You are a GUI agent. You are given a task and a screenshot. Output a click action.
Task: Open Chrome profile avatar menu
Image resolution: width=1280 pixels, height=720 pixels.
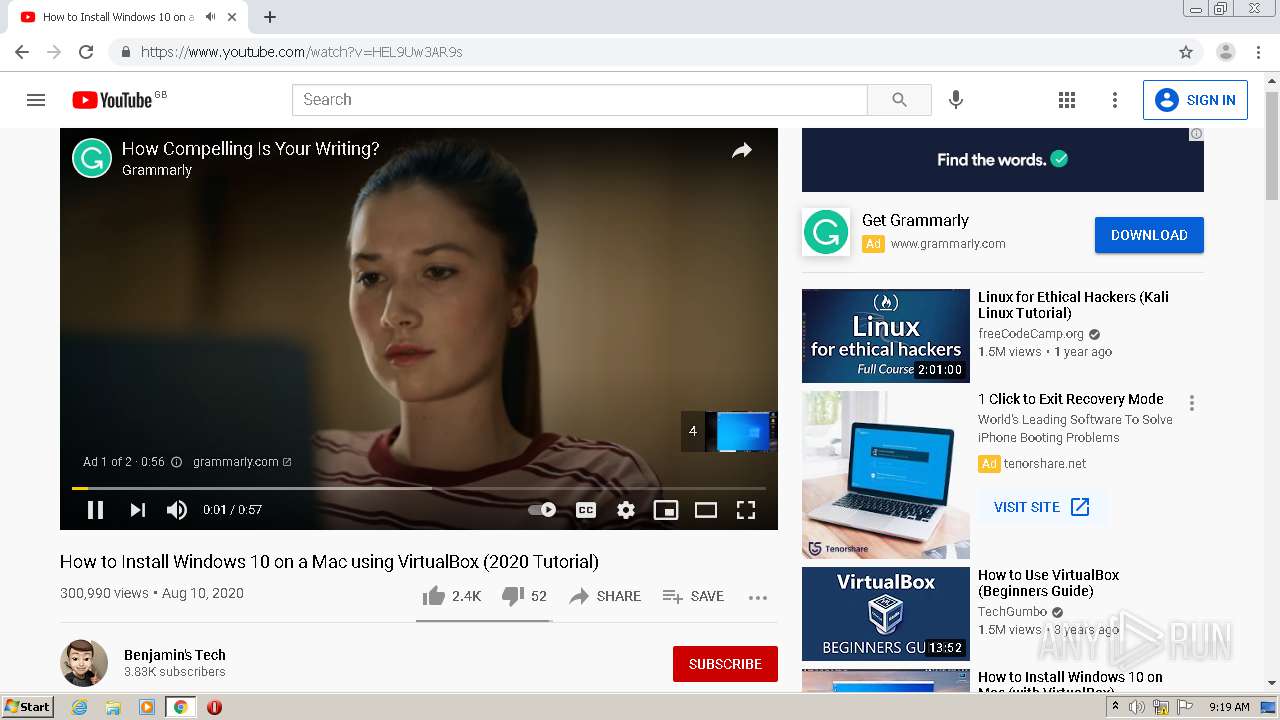[x=1226, y=52]
